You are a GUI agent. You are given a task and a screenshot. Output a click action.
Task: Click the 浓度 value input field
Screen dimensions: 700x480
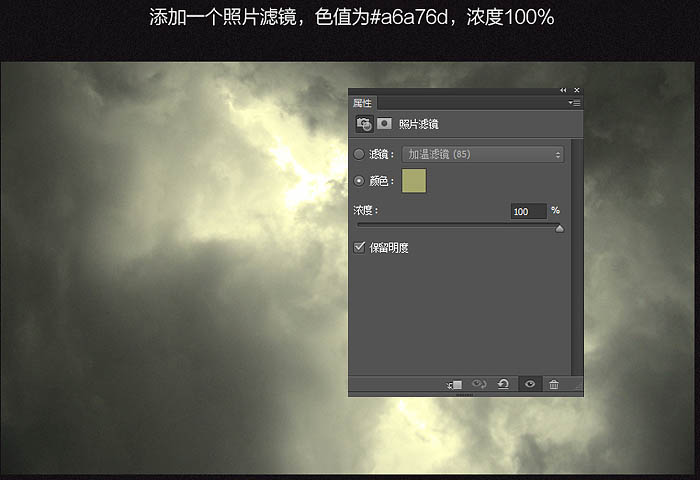coord(529,211)
